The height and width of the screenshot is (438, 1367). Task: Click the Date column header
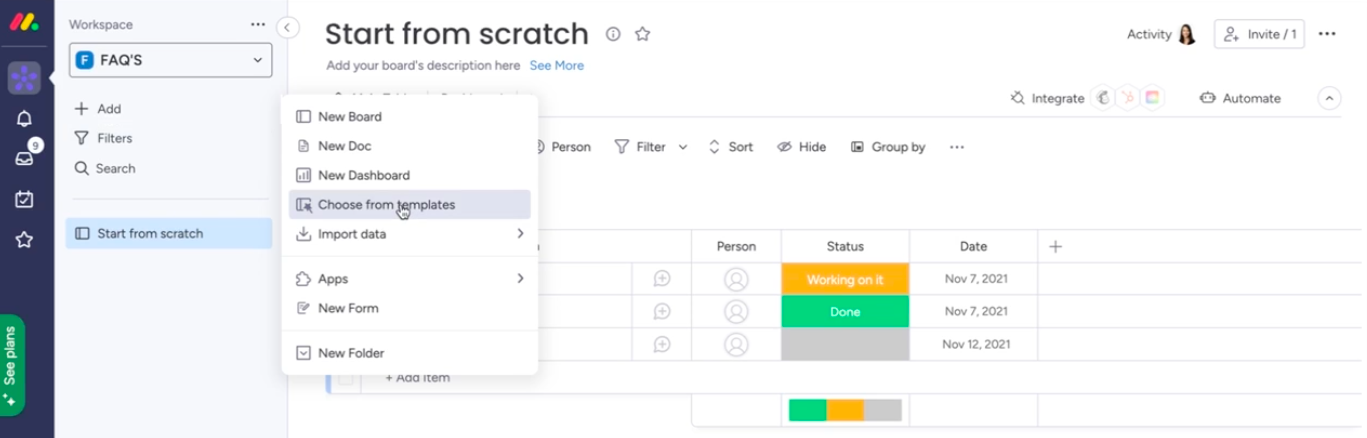coord(973,246)
